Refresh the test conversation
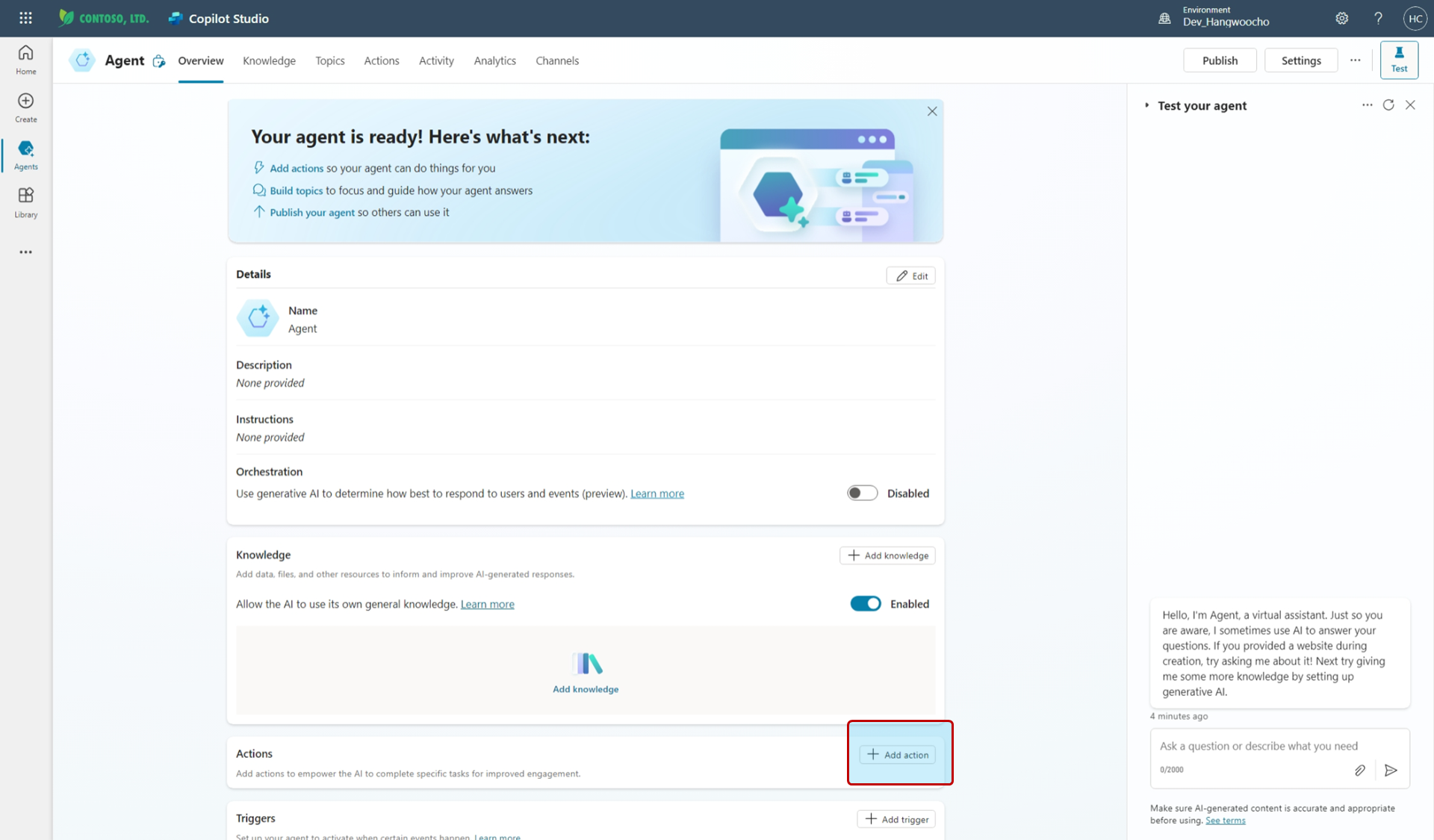This screenshot has width=1434, height=840. pyautogui.click(x=1388, y=105)
